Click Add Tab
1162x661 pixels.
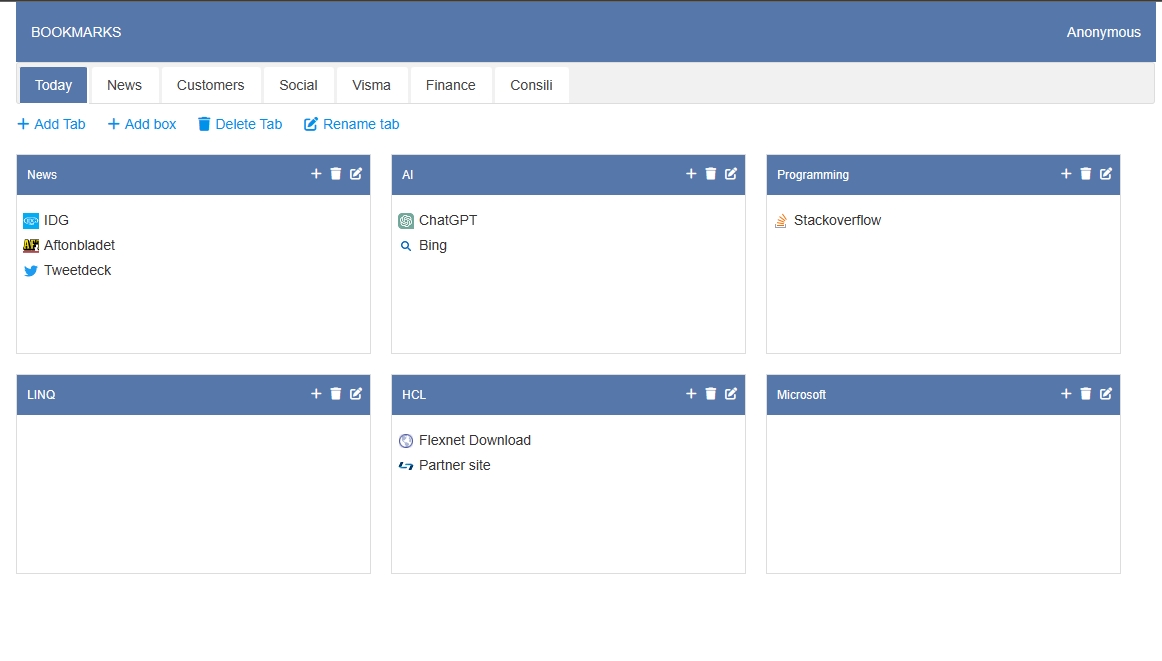coord(51,124)
